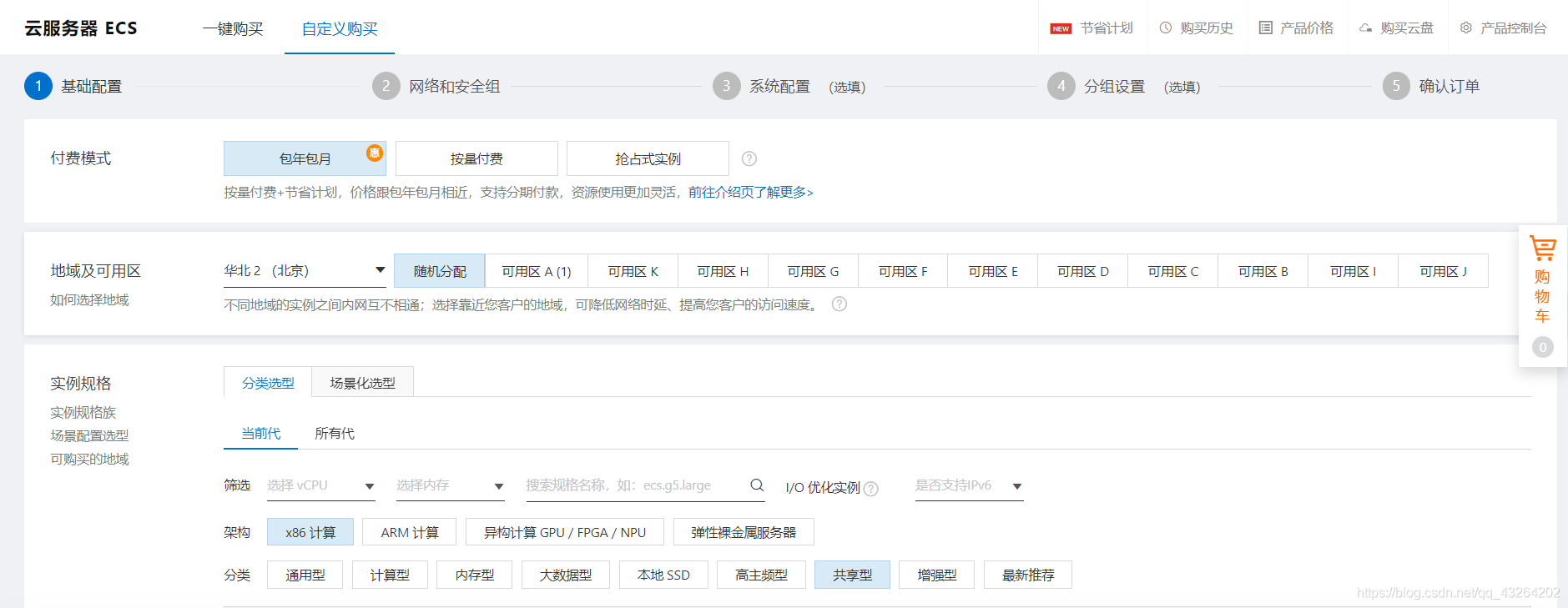Choose 可用区 D

(1083, 271)
